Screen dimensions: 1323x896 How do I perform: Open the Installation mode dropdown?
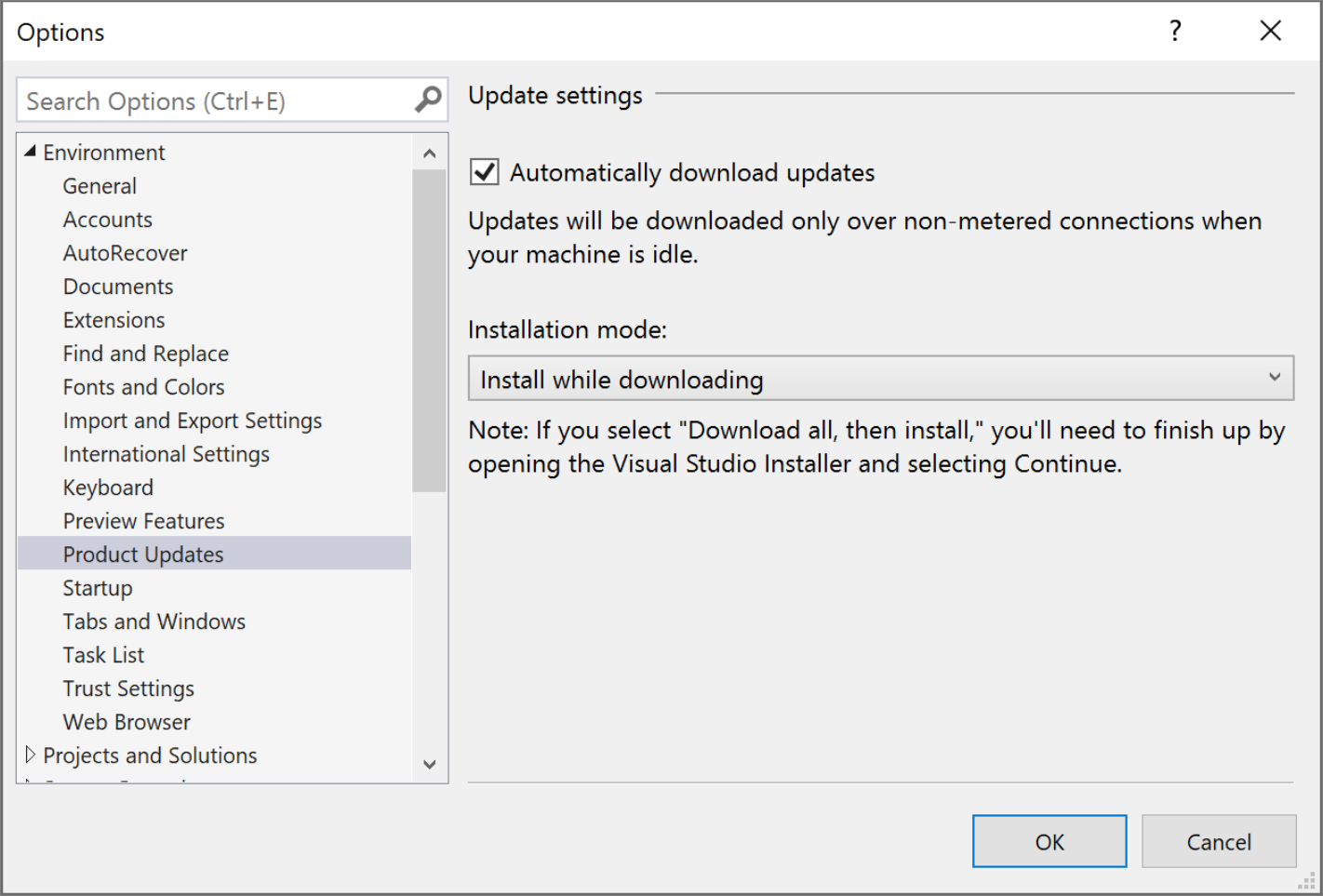(x=1274, y=378)
